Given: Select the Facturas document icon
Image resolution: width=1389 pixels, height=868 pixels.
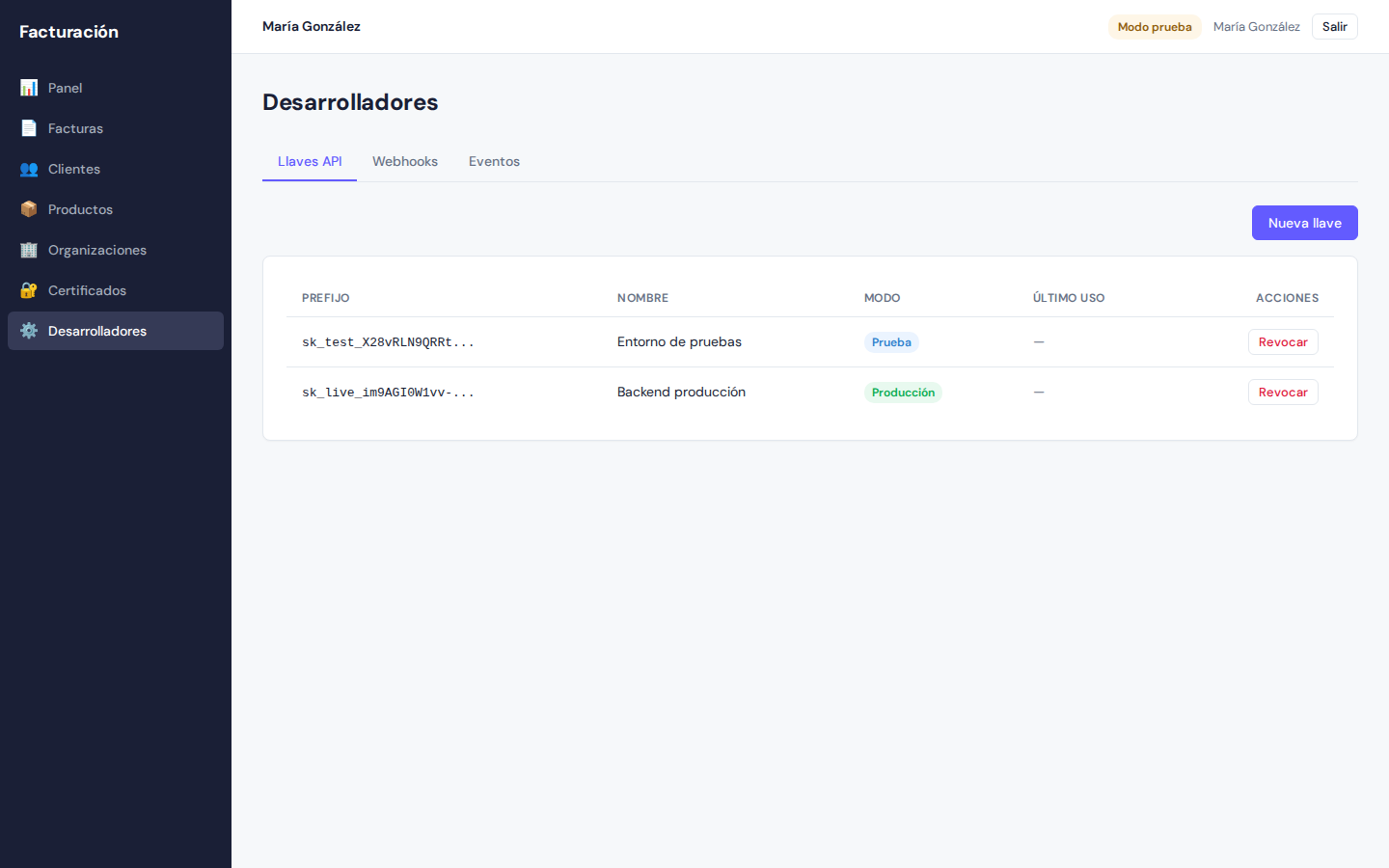Looking at the screenshot, I should tap(29, 127).
